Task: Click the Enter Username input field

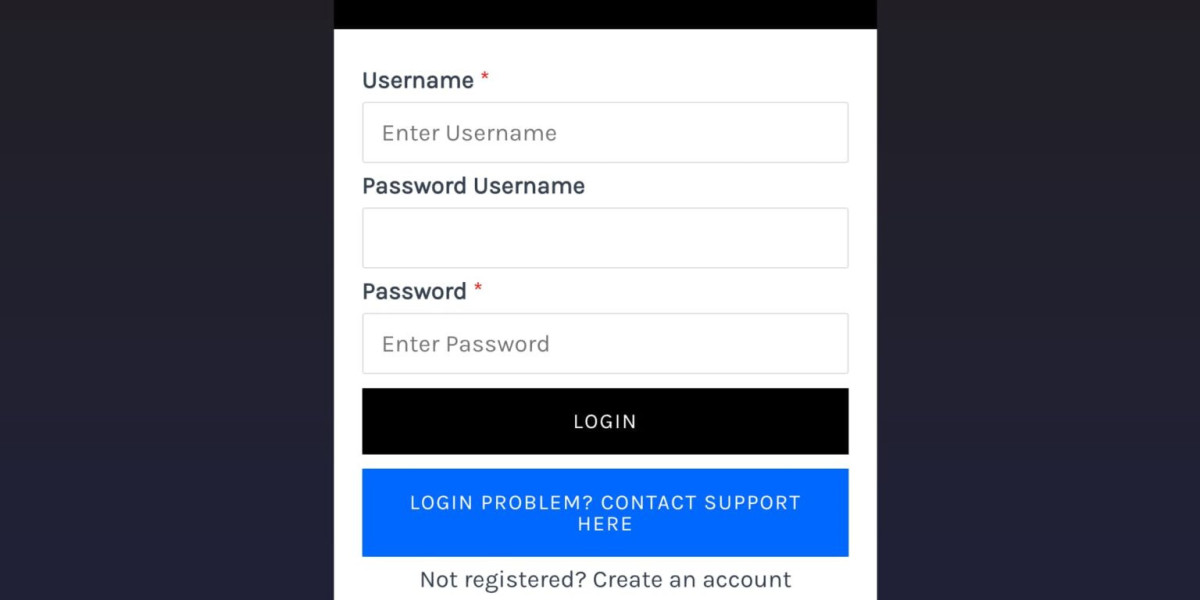Action: point(605,132)
